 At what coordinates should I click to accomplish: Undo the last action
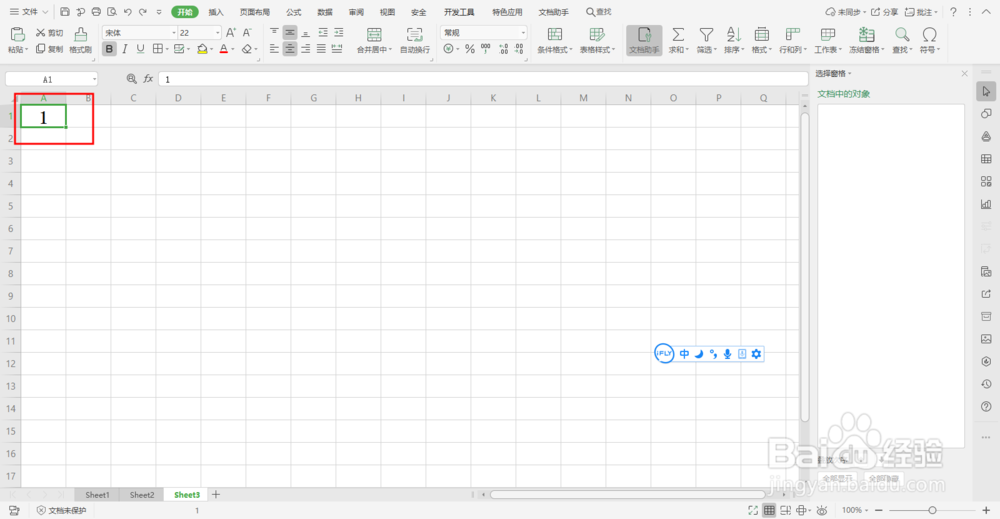coord(128,11)
